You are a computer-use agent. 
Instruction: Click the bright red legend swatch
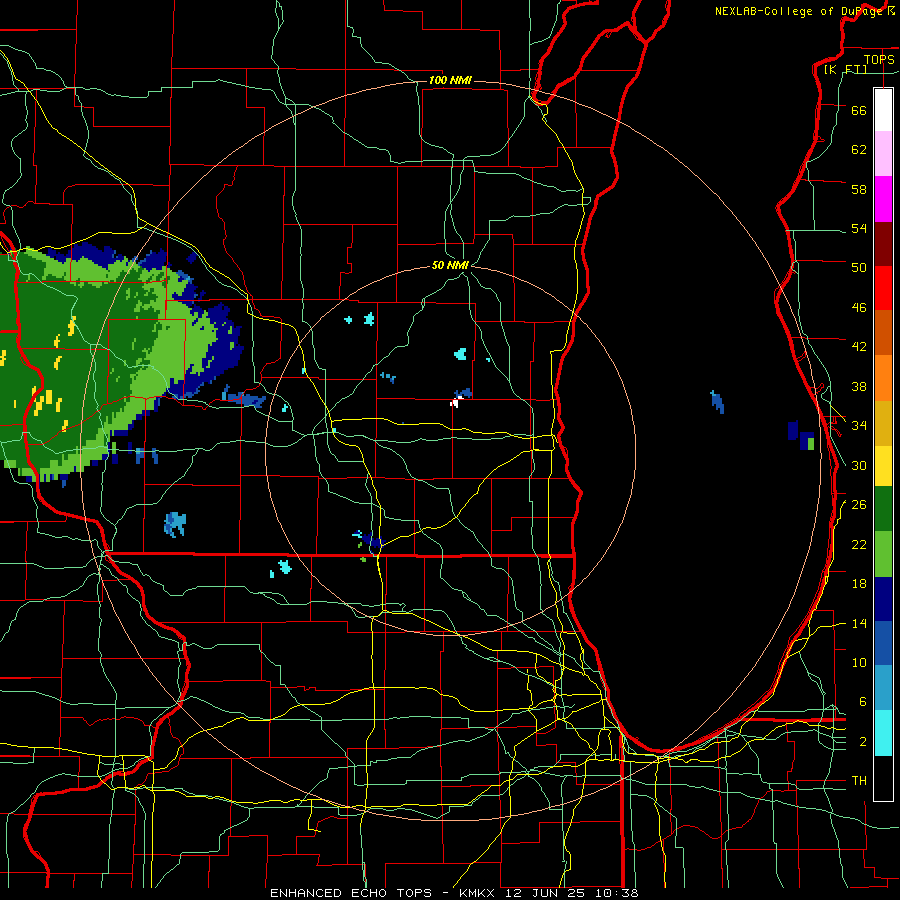pos(883,288)
